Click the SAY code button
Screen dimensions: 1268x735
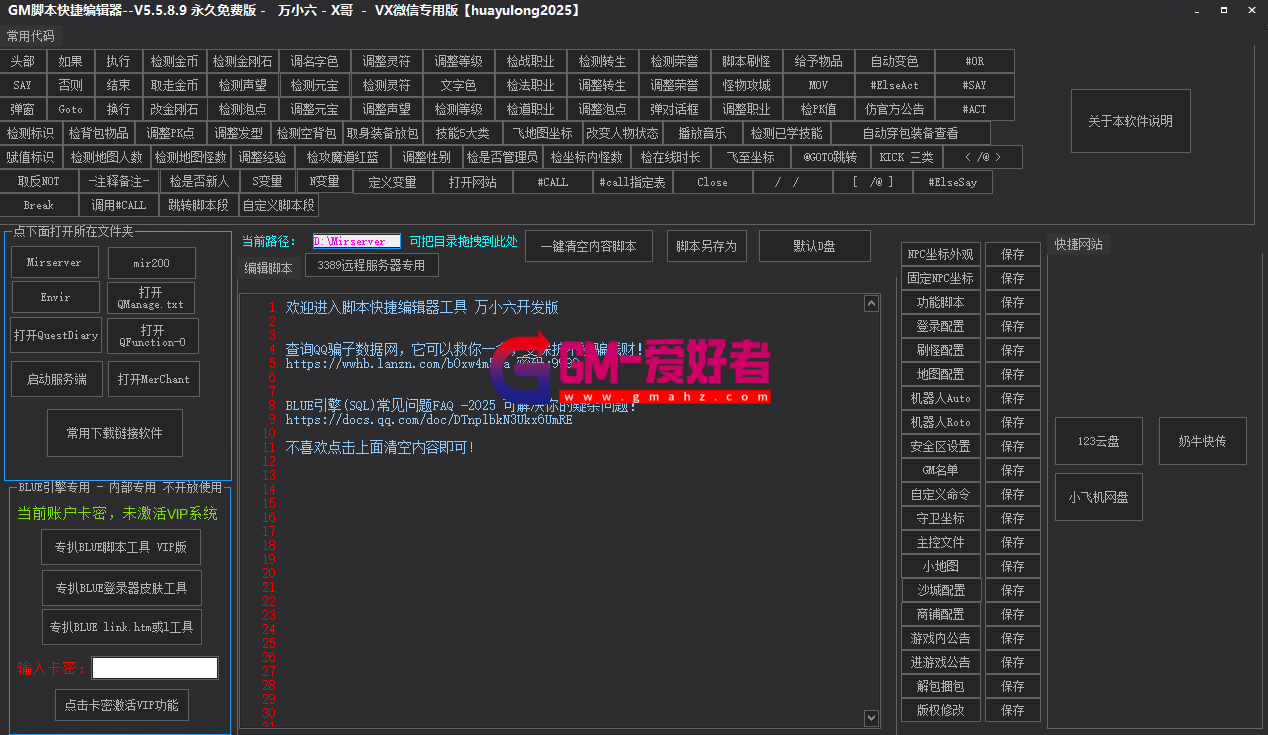coord(22,85)
